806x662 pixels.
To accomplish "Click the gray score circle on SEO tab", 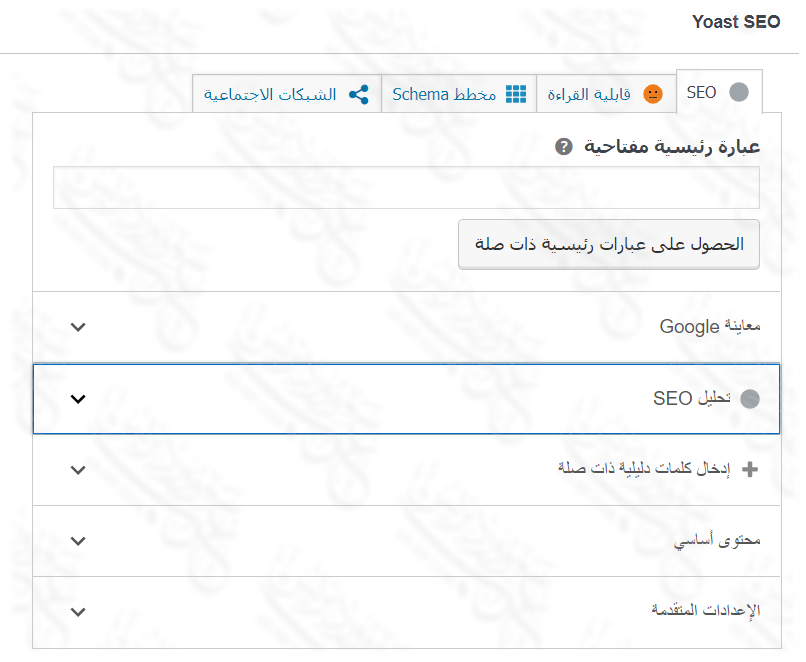I will coord(739,93).
